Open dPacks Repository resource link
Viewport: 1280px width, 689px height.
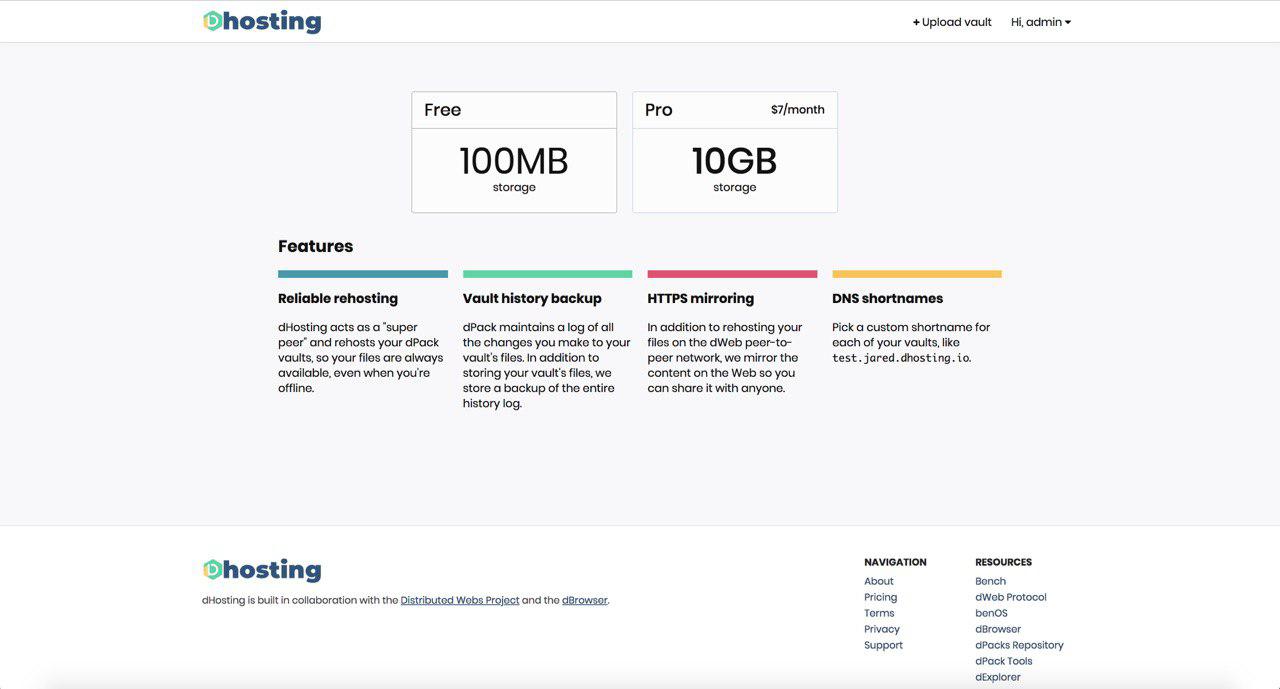tap(1020, 645)
